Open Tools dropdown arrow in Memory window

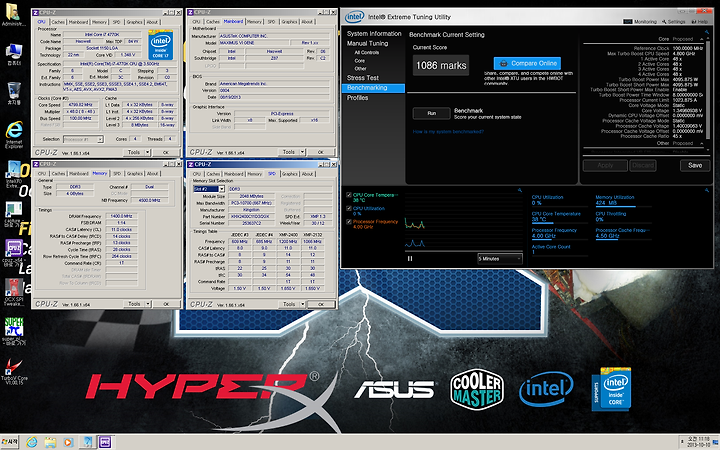[147, 304]
